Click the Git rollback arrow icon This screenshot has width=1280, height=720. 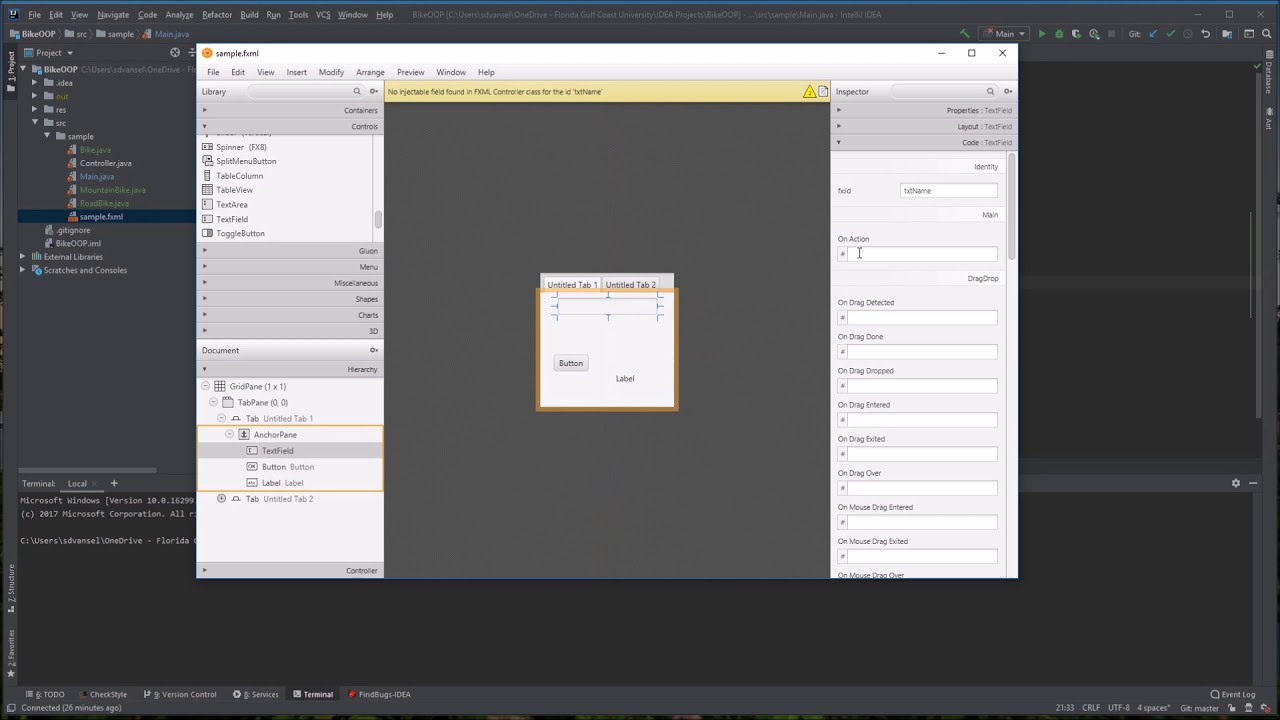[x=1205, y=34]
